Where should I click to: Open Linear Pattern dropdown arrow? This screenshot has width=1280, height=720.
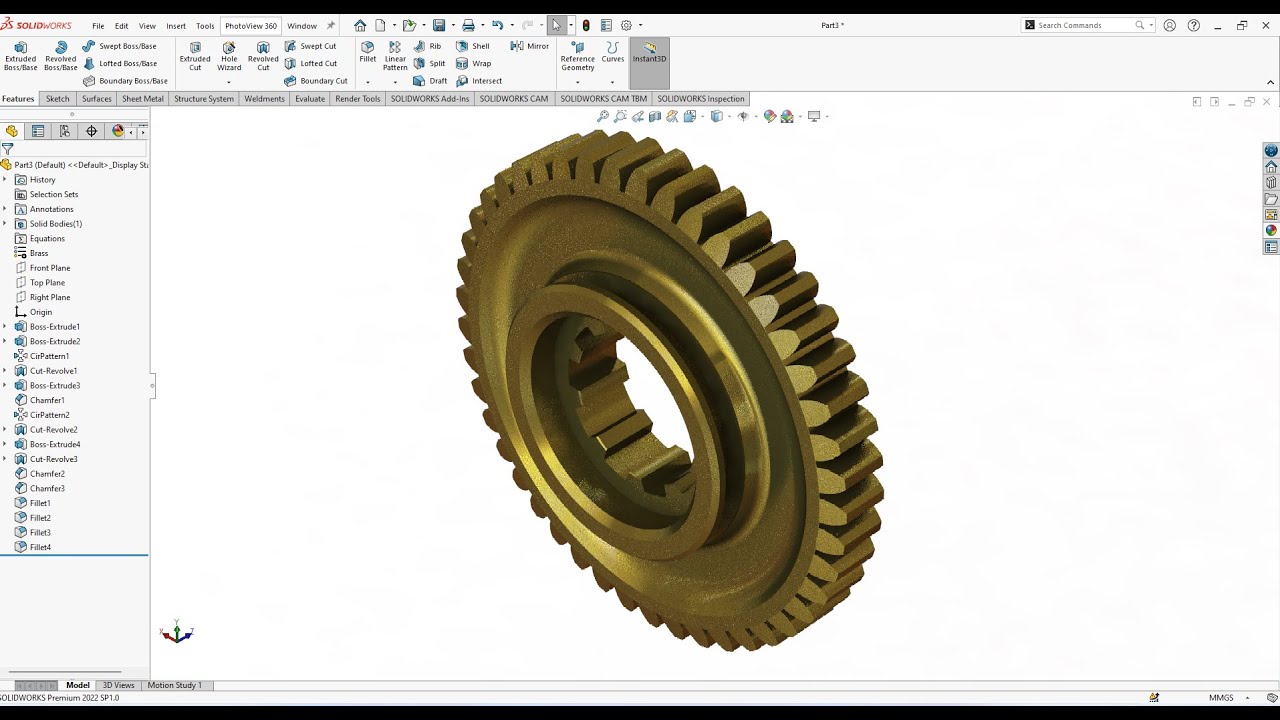pyautogui.click(x=395, y=82)
